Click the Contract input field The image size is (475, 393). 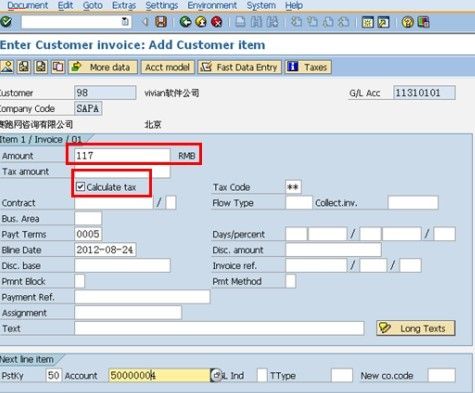point(114,202)
